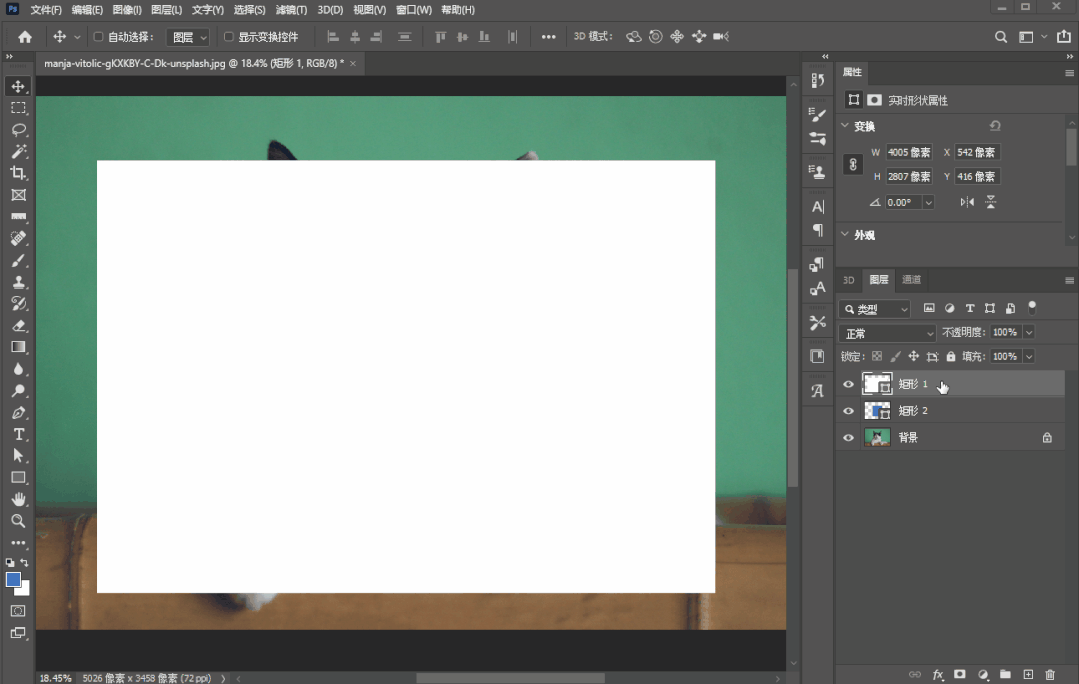Select the Horizontal Type tool
The image size is (1079, 684).
[x=19, y=434]
